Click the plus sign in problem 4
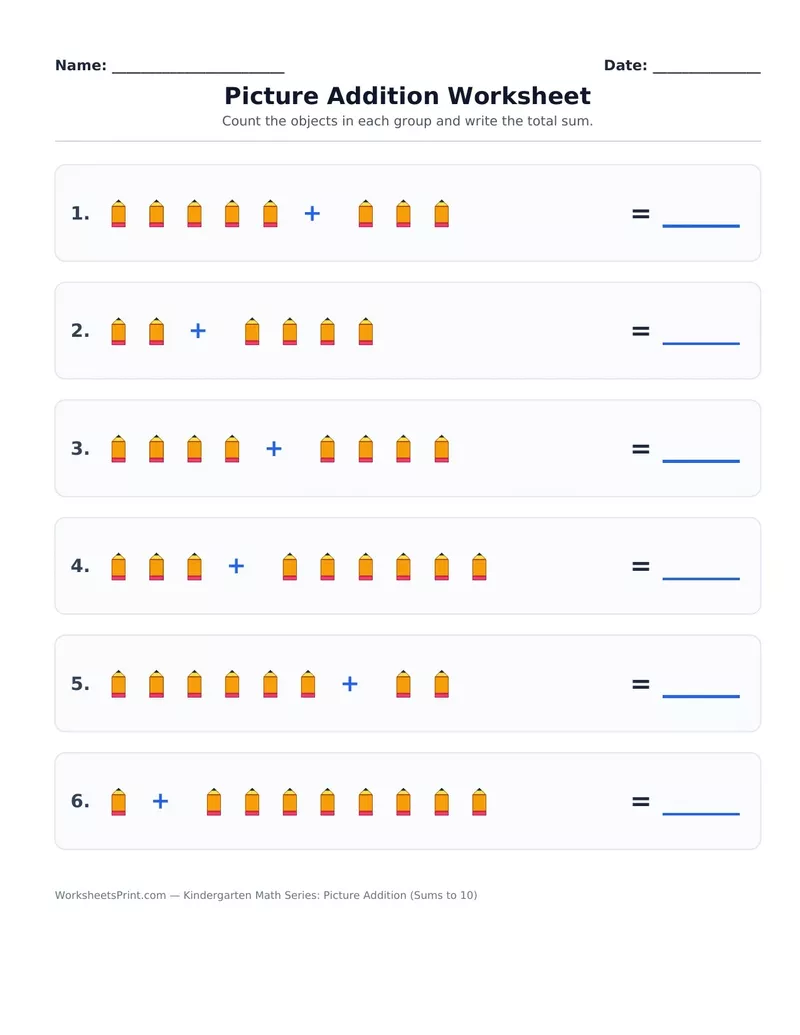Image resolution: width=800 pixels, height=1035 pixels. coord(236,566)
